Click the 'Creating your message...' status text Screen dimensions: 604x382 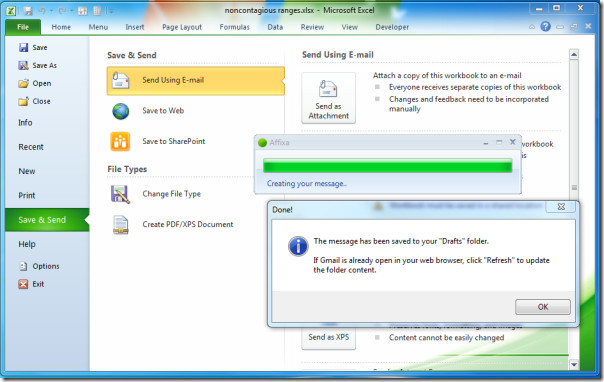(x=307, y=184)
